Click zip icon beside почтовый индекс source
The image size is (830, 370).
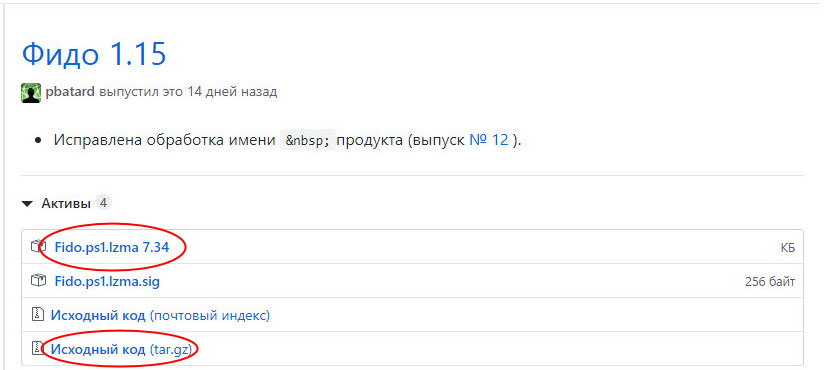pyautogui.click(x=37, y=315)
